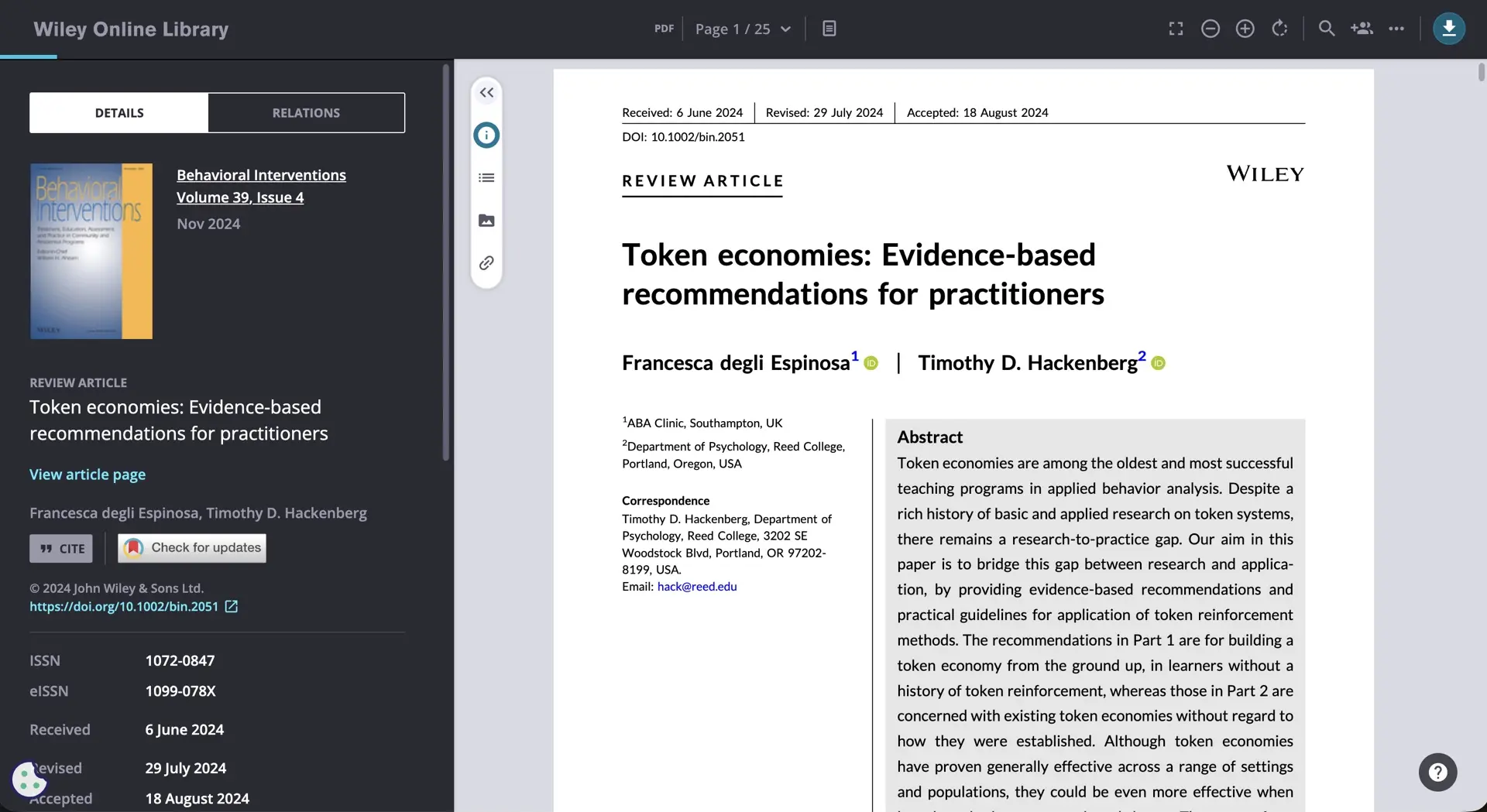Download the PDF with the download icon

click(x=1448, y=29)
